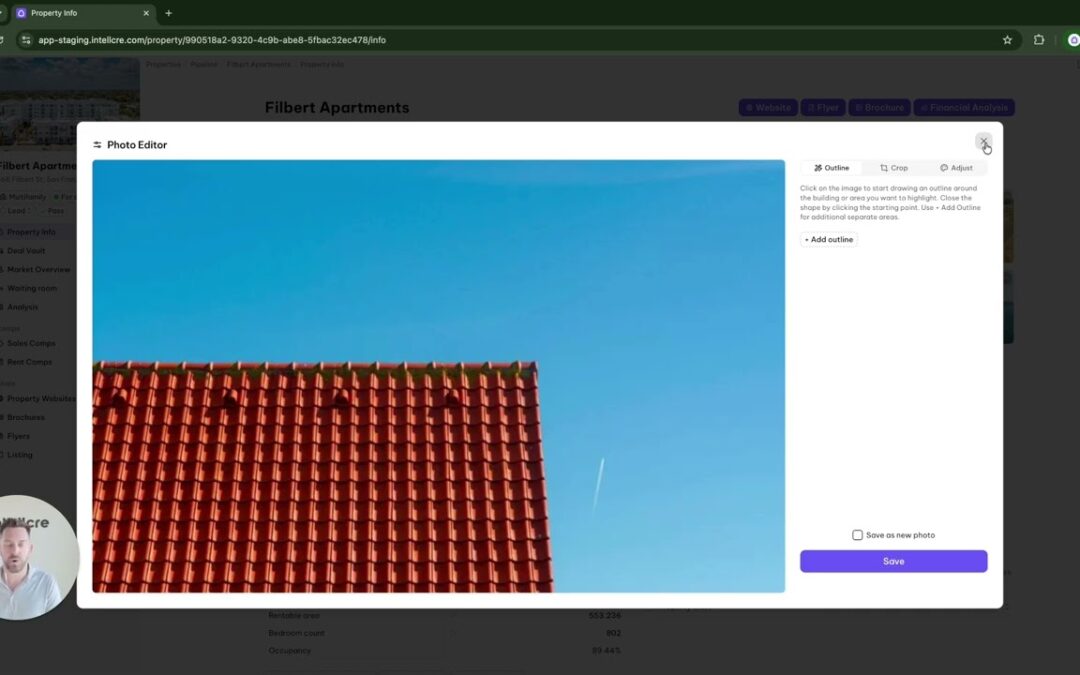Open Listing in the sidebar
The height and width of the screenshot is (675, 1080).
[x=19, y=455]
